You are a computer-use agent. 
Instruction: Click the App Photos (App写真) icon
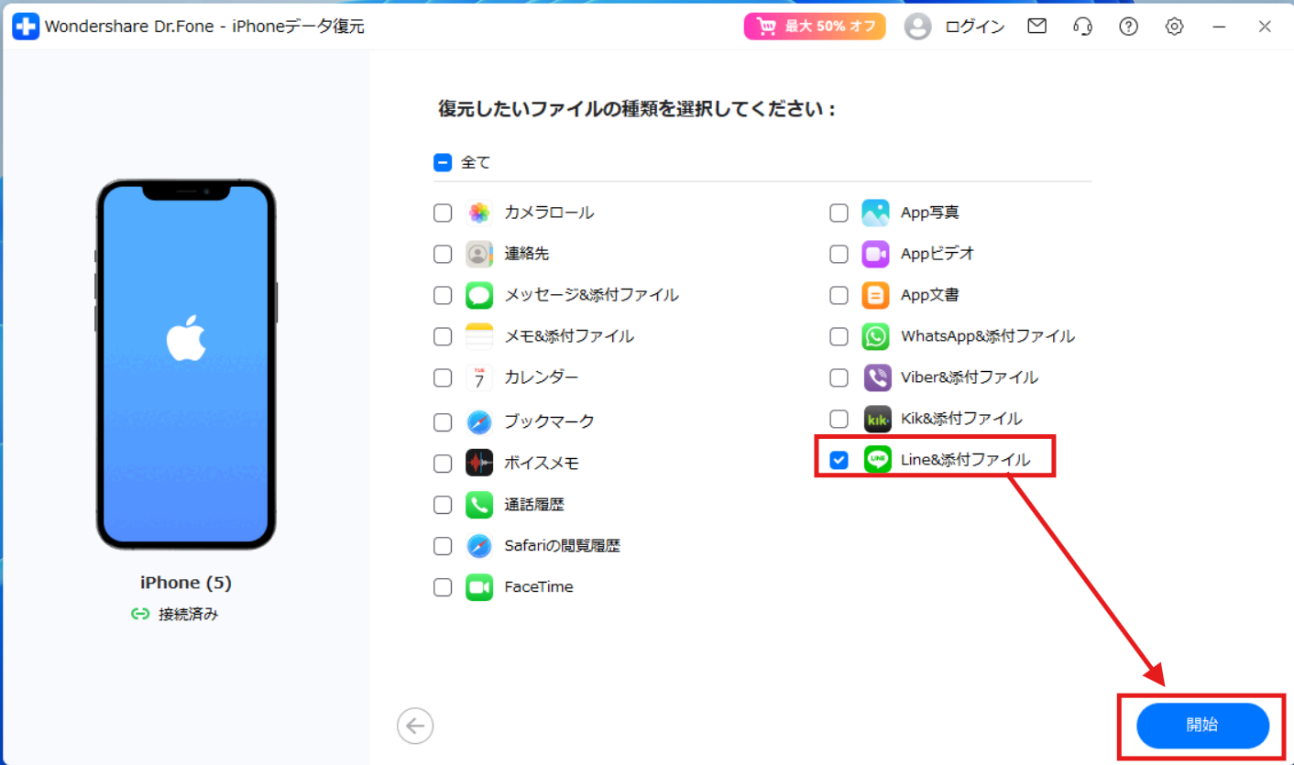tap(876, 213)
